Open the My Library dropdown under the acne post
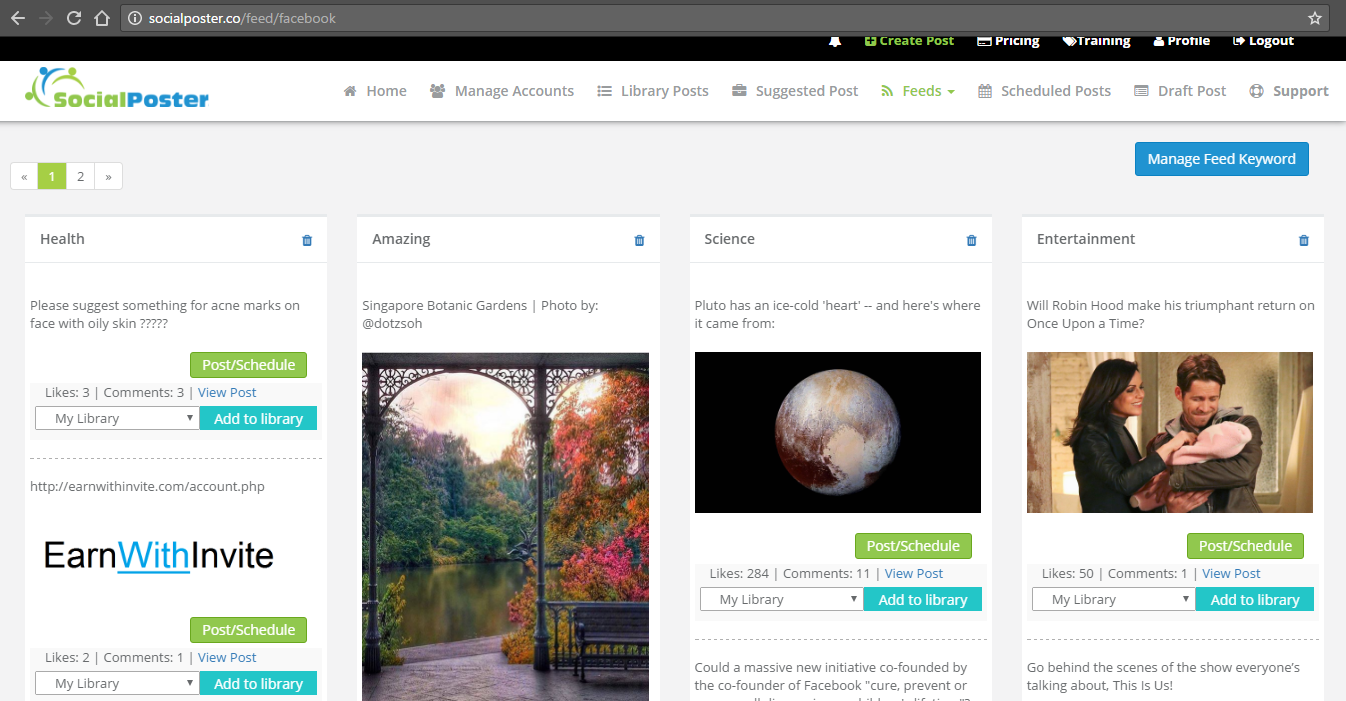 pyautogui.click(x=116, y=417)
